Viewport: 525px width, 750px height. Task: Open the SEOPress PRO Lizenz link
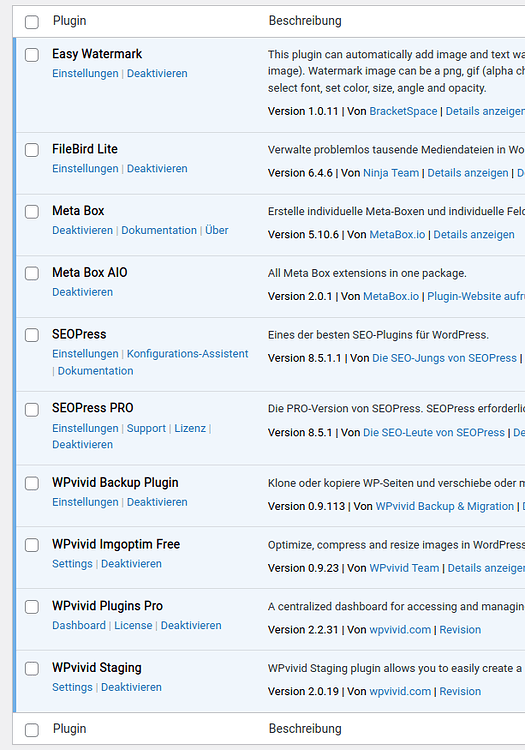pyautogui.click(x=190, y=428)
